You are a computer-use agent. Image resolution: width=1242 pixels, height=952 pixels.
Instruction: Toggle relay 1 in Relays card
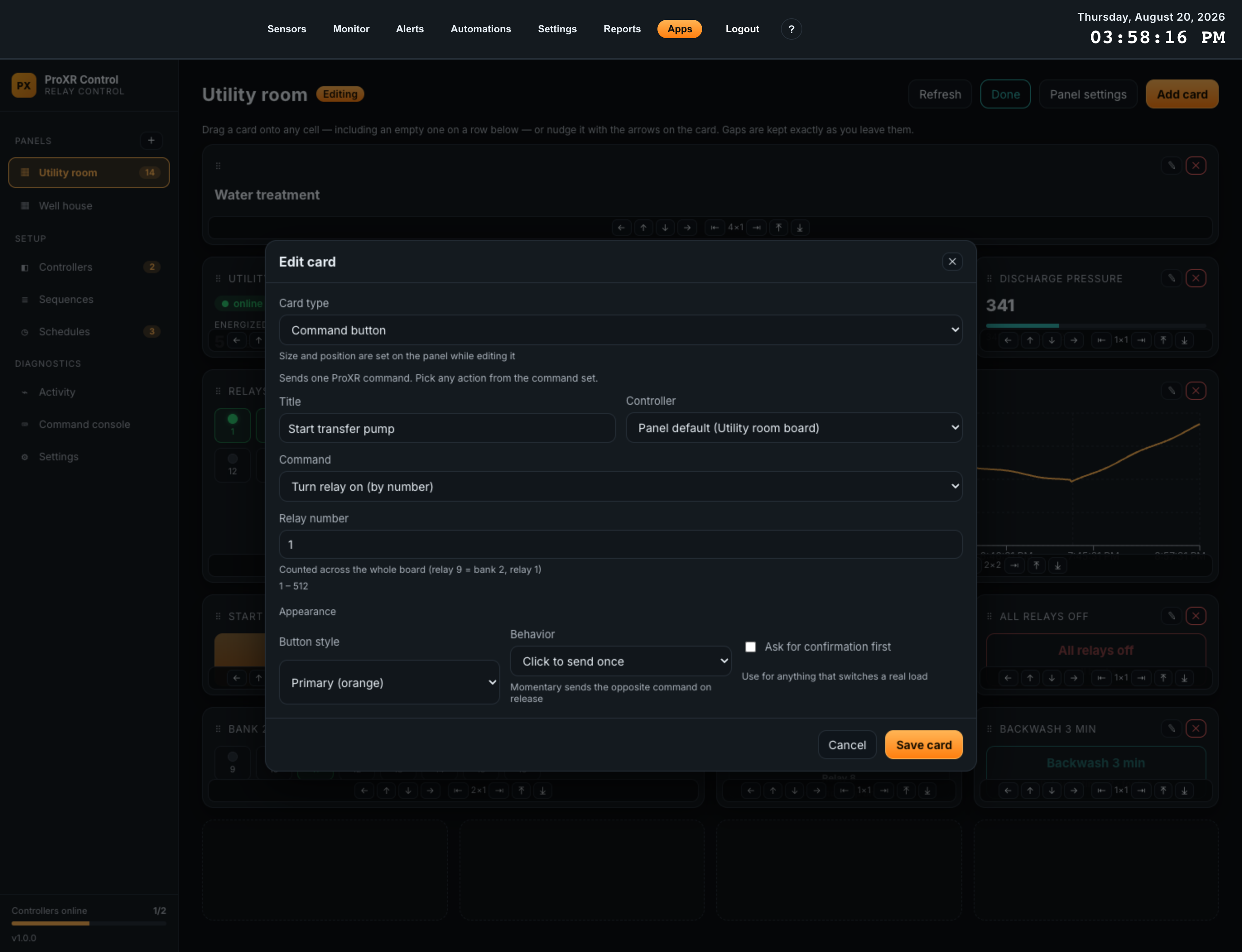tap(232, 425)
